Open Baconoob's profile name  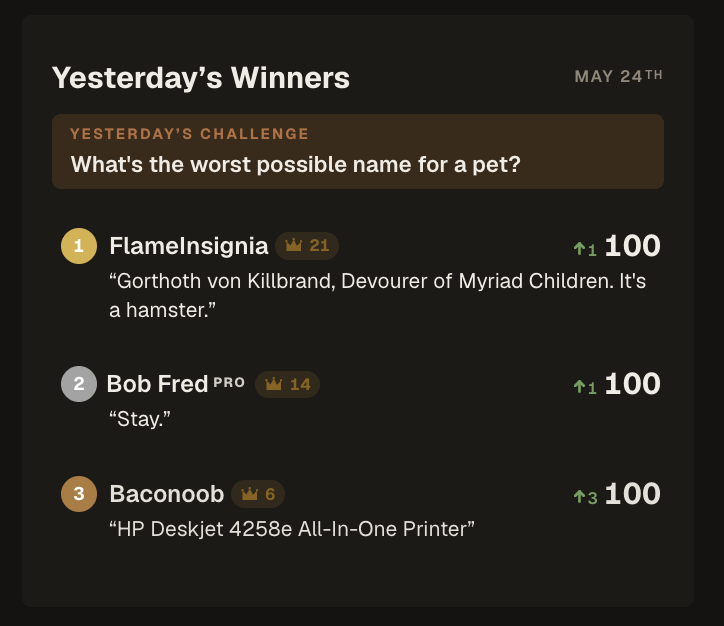pos(167,494)
